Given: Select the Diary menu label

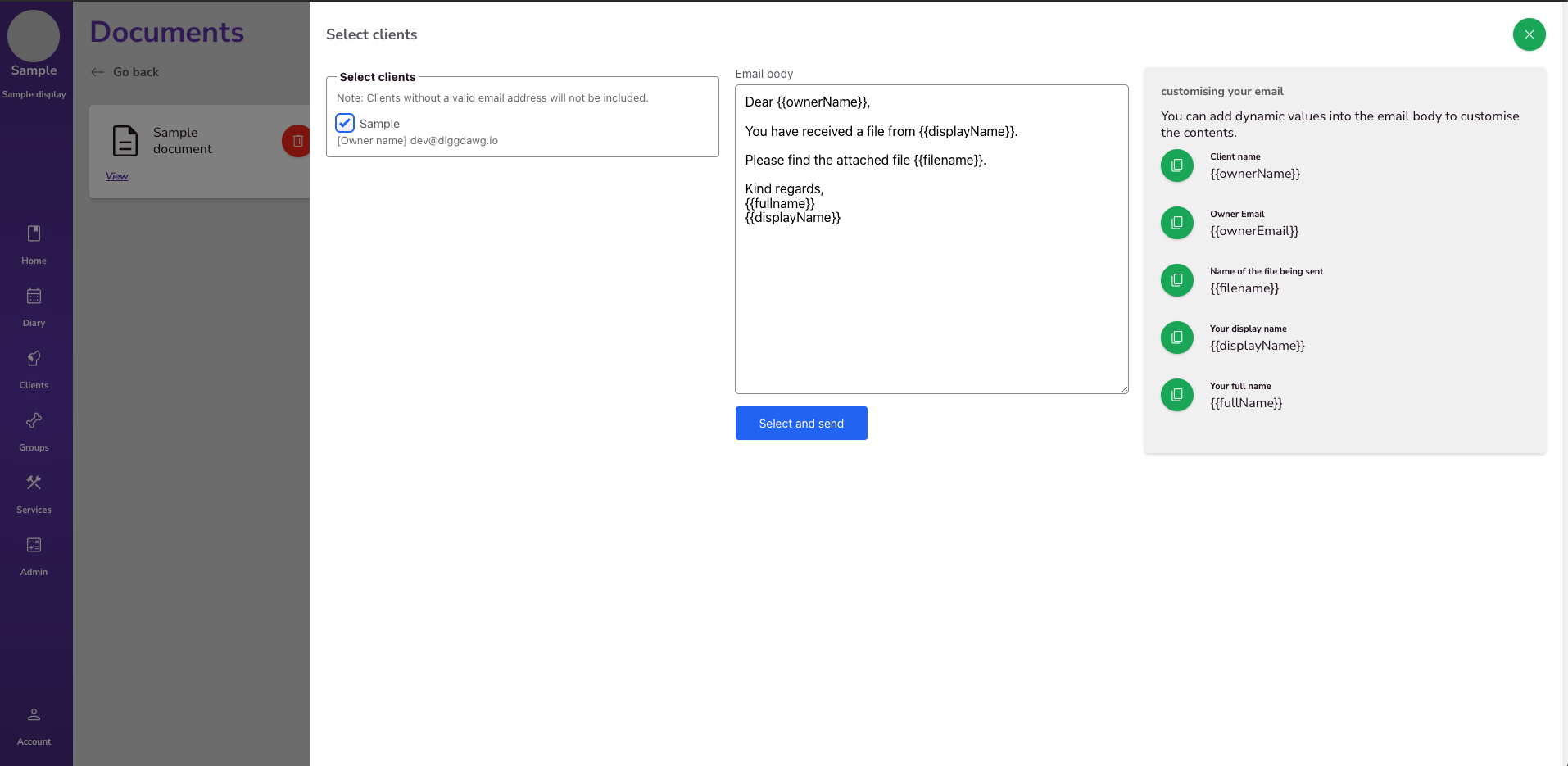Looking at the screenshot, I should click(x=34, y=323).
